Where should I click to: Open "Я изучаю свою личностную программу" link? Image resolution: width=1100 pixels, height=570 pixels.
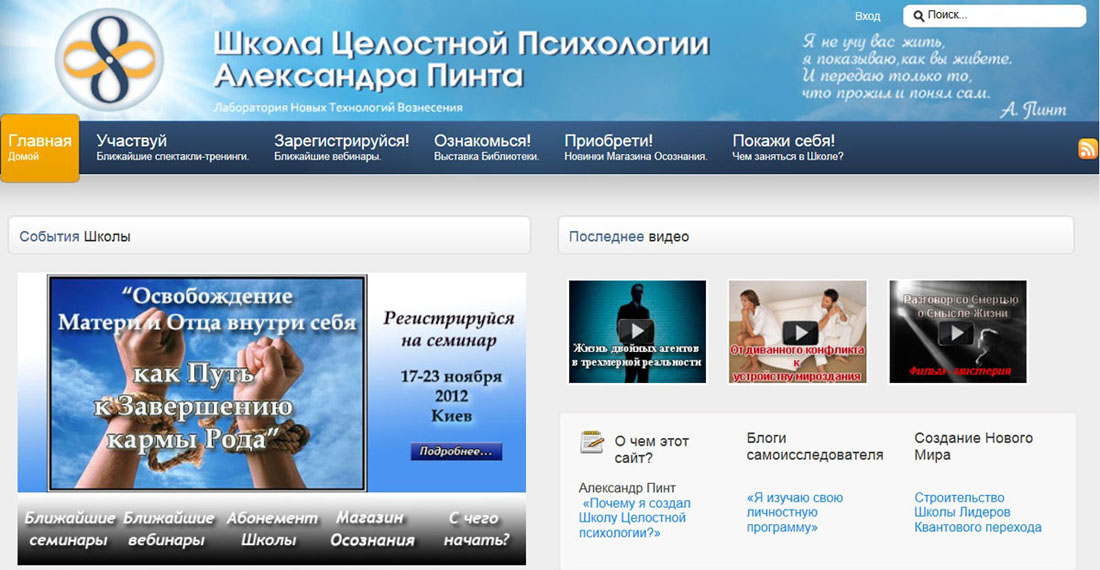click(x=795, y=513)
